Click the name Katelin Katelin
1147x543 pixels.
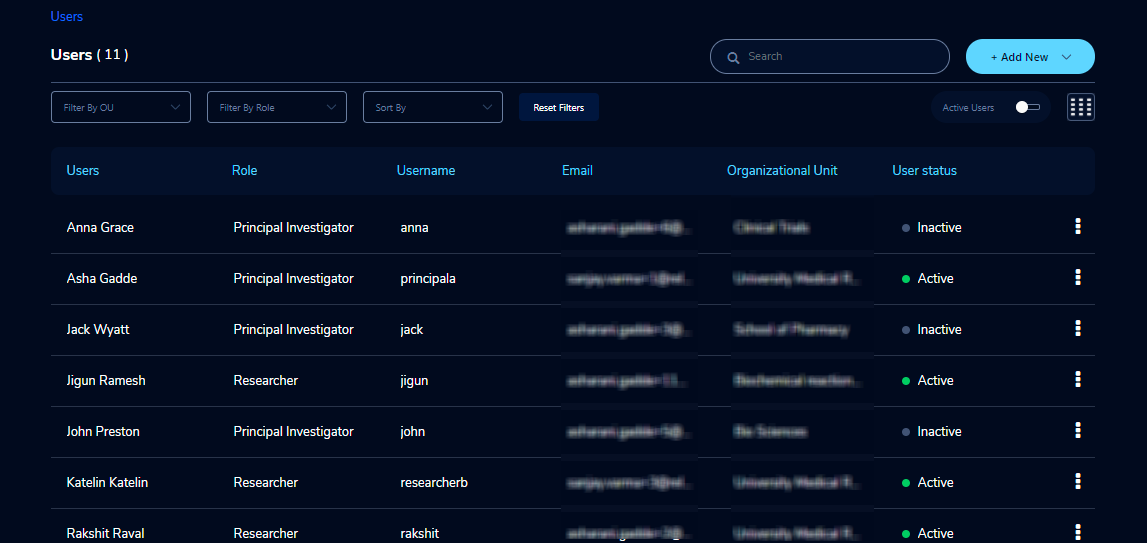108,483
